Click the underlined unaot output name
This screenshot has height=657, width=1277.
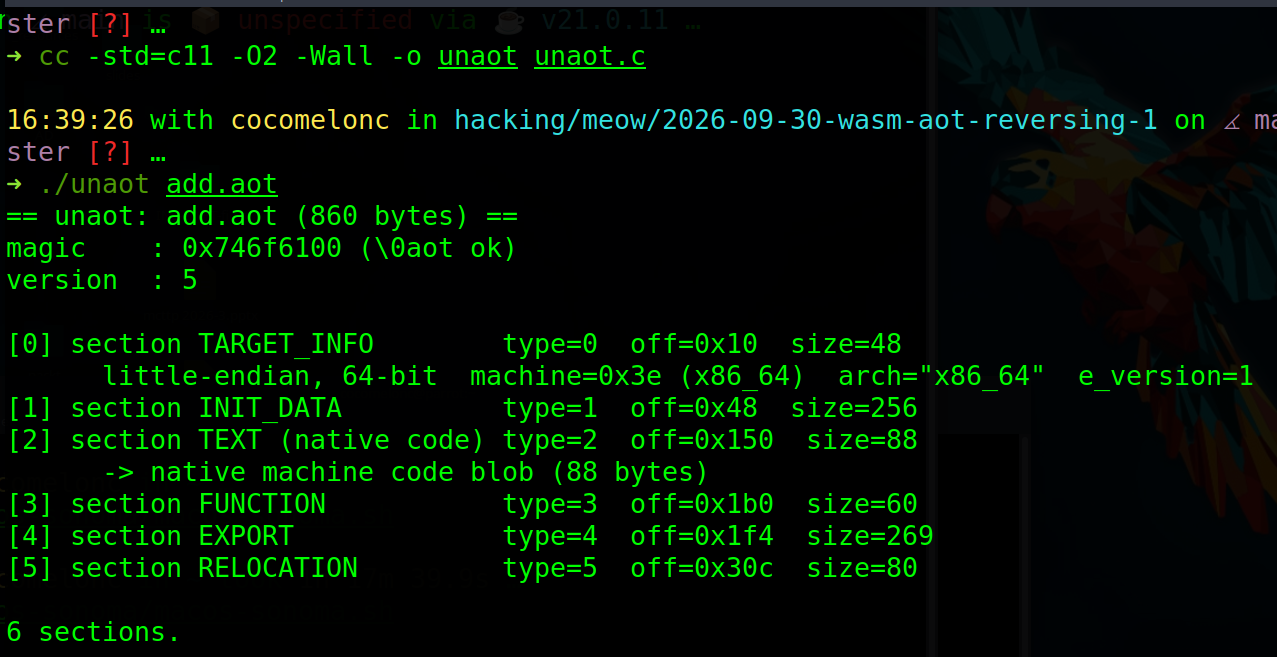coord(478,57)
